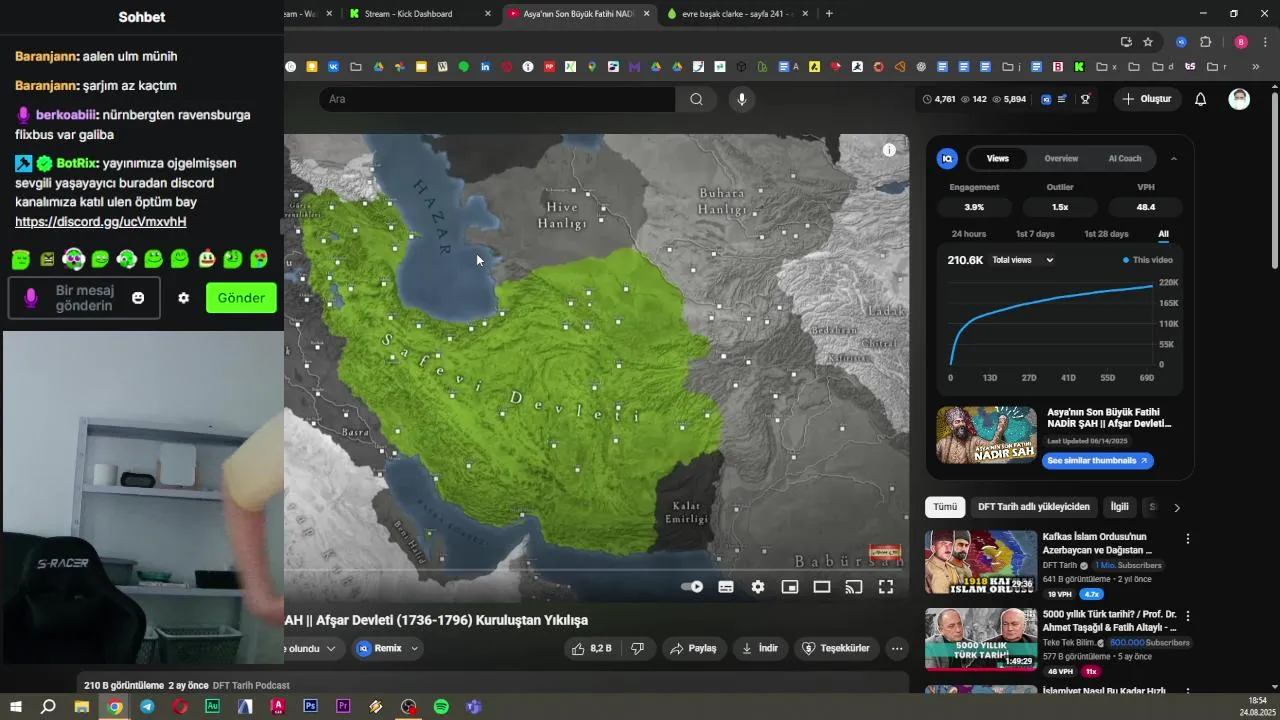Select the İlgili filter chip

(1119, 507)
